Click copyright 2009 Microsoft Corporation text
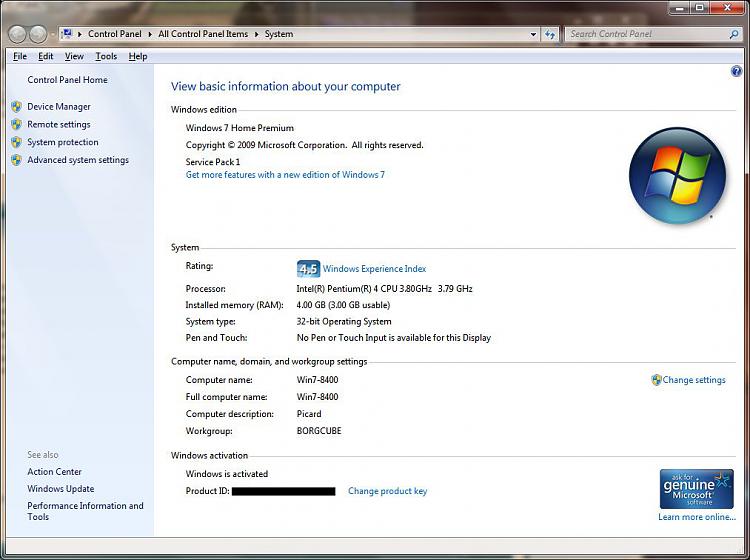This screenshot has width=750, height=560. (x=305, y=145)
